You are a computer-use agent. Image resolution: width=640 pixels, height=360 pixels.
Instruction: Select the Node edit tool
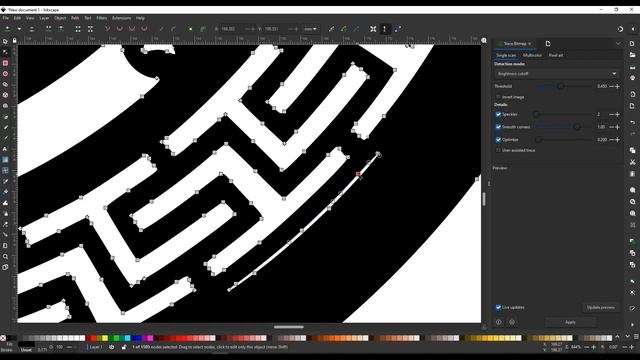click(5, 52)
